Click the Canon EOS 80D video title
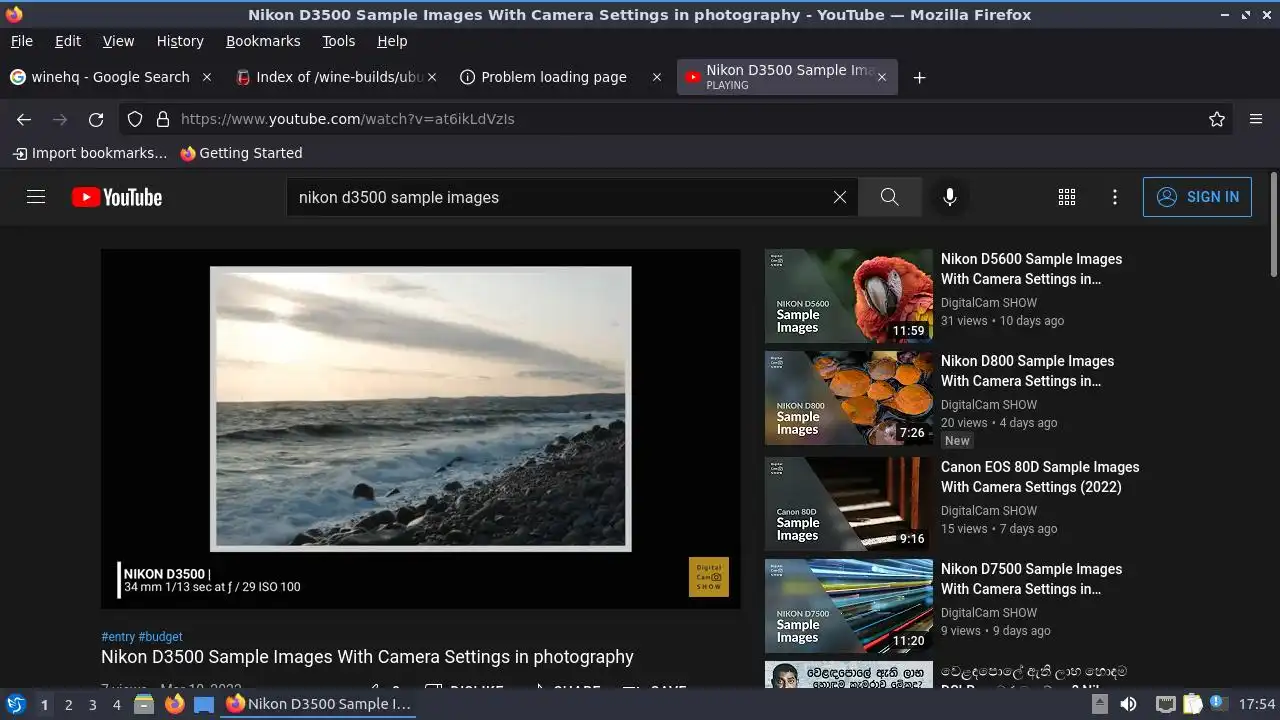 [1040, 477]
